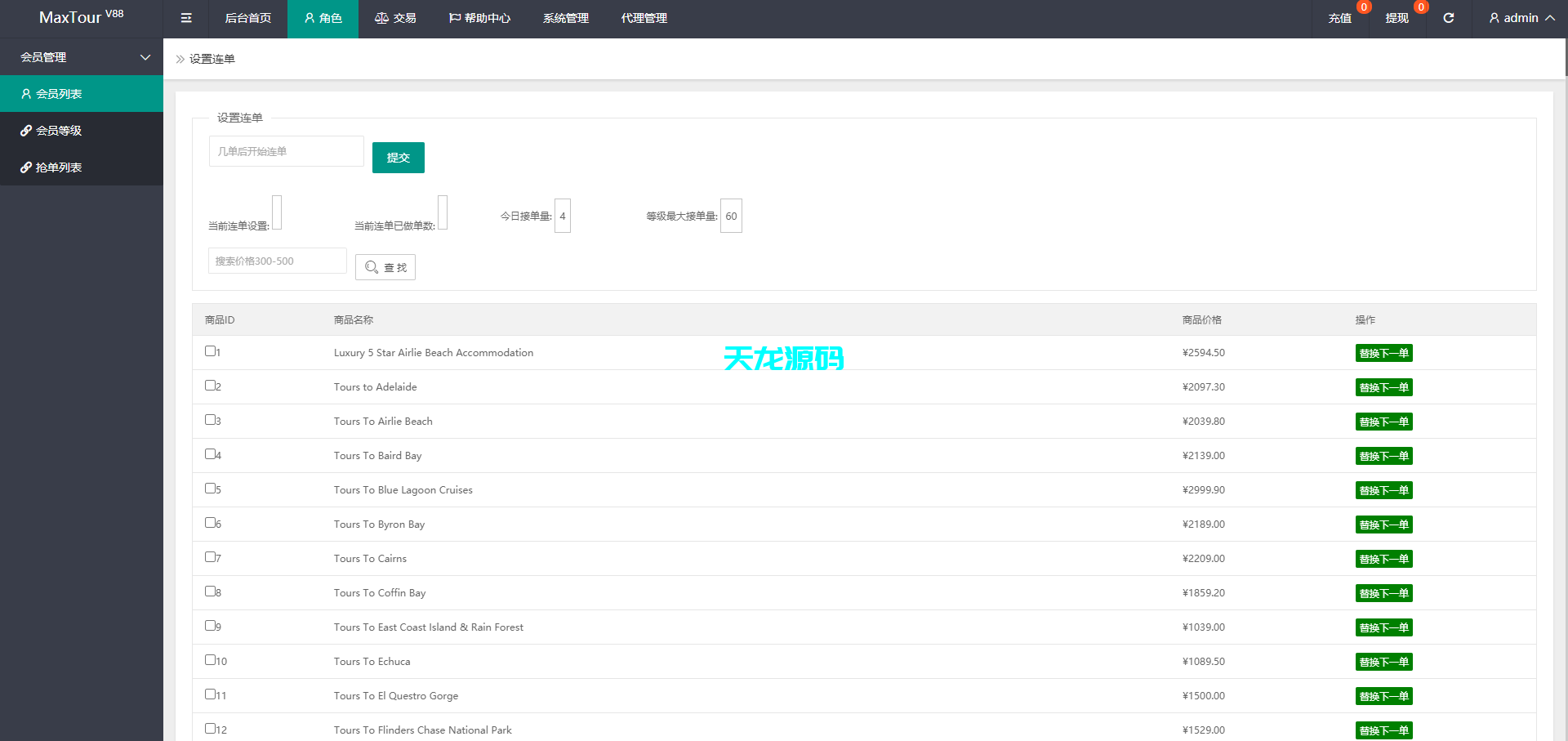Focus the 几单后开始连单 input field
Screen dimensions: 1568x741
[286, 151]
